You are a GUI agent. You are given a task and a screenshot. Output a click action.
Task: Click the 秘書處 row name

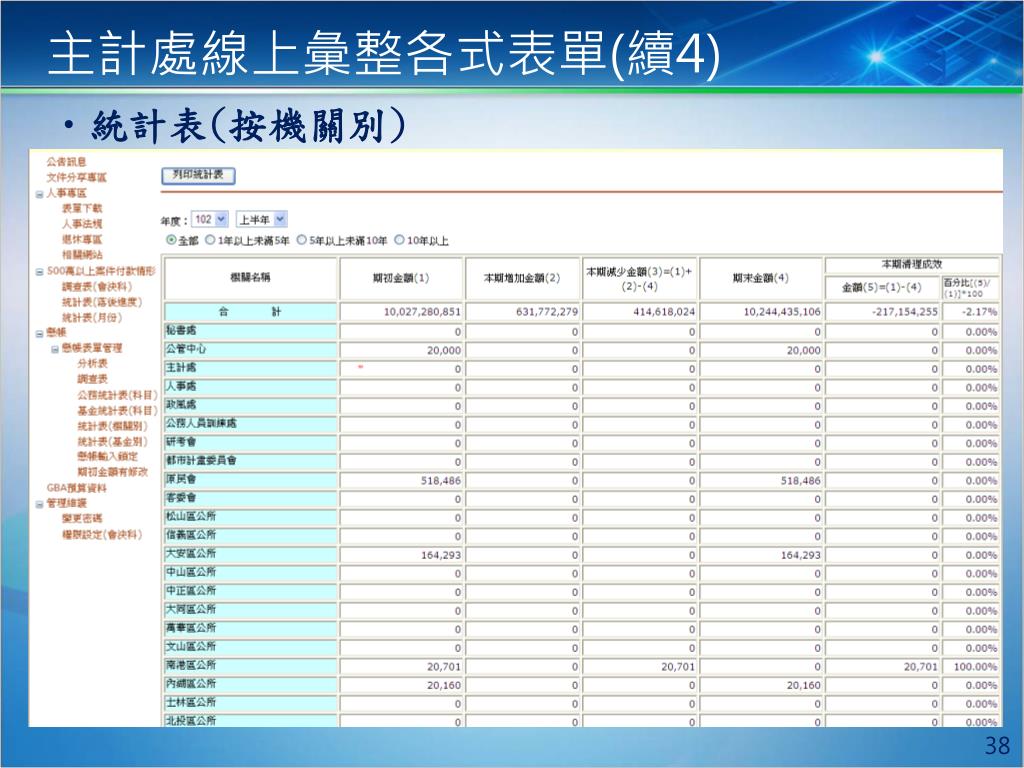pyautogui.click(x=181, y=330)
